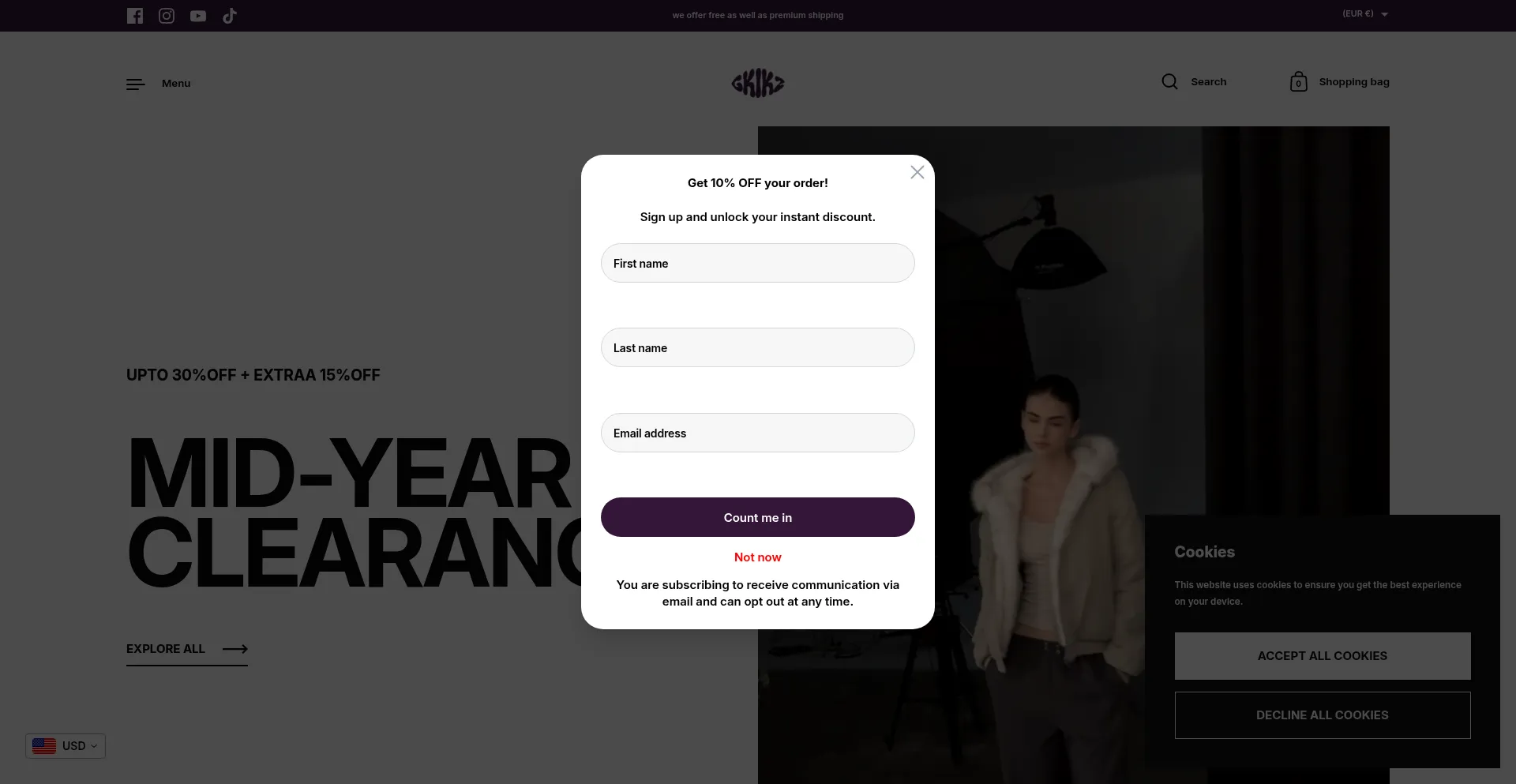1516x784 pixels.
Task: Open the USD currency dropdown
Action: tap(66, 746)
